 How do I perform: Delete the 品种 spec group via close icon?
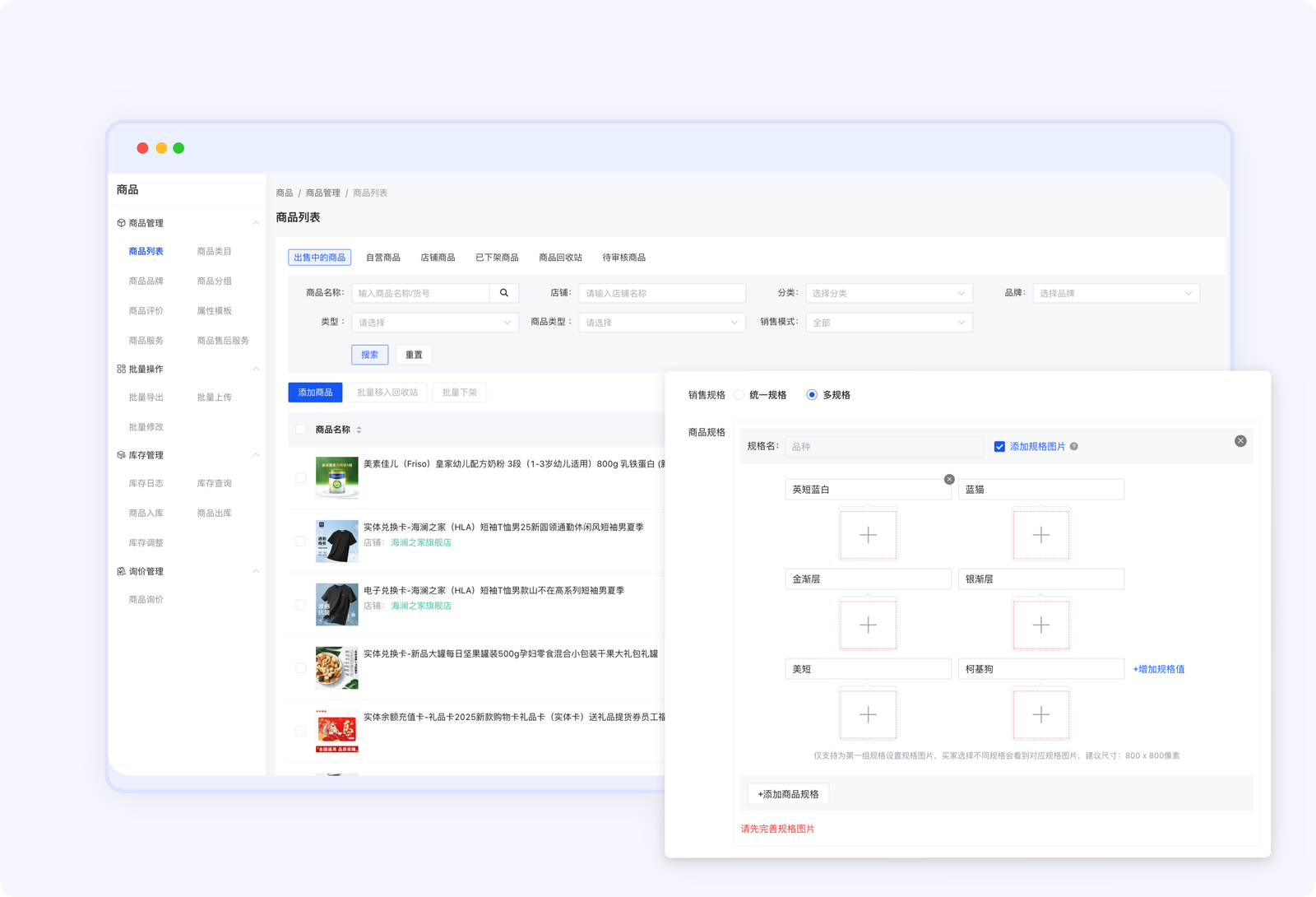[x=1240, y=441]
